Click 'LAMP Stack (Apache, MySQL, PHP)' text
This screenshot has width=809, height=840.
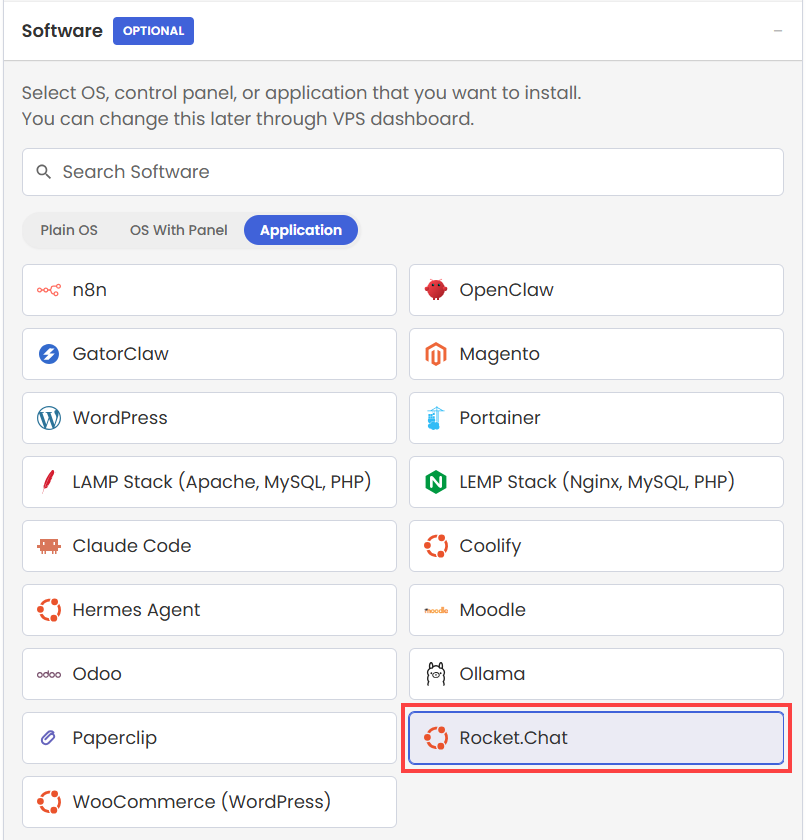[x=222, y=482]
